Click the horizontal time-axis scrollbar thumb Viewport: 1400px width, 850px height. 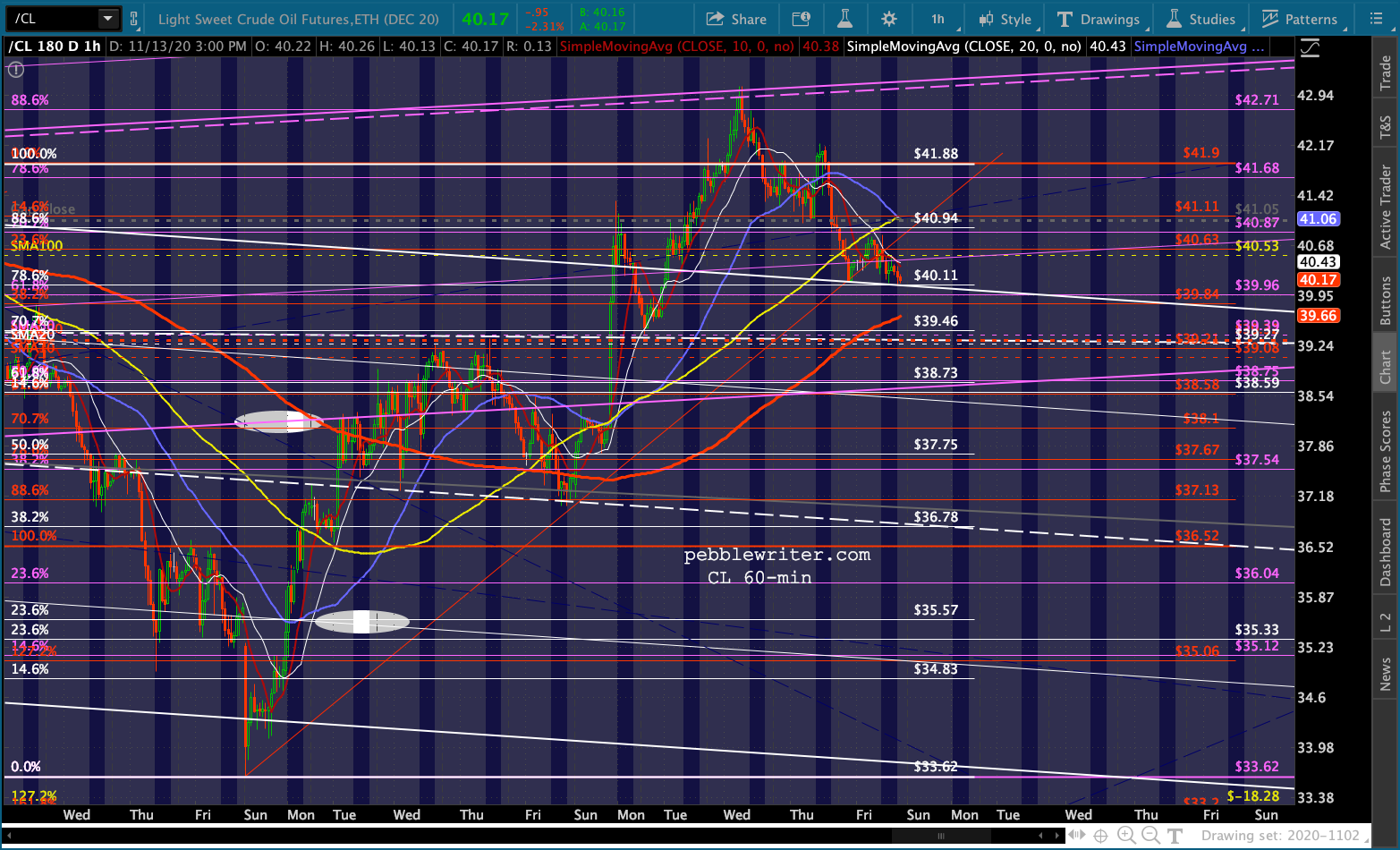[x=941, y=836]
